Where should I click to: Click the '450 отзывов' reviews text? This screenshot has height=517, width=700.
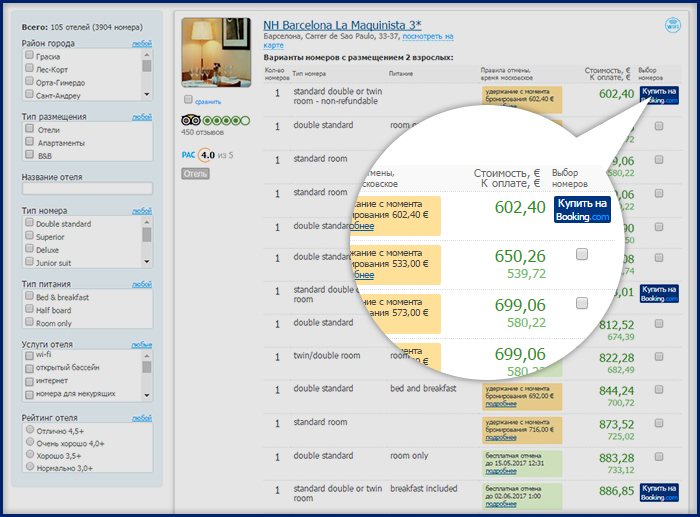203,132
